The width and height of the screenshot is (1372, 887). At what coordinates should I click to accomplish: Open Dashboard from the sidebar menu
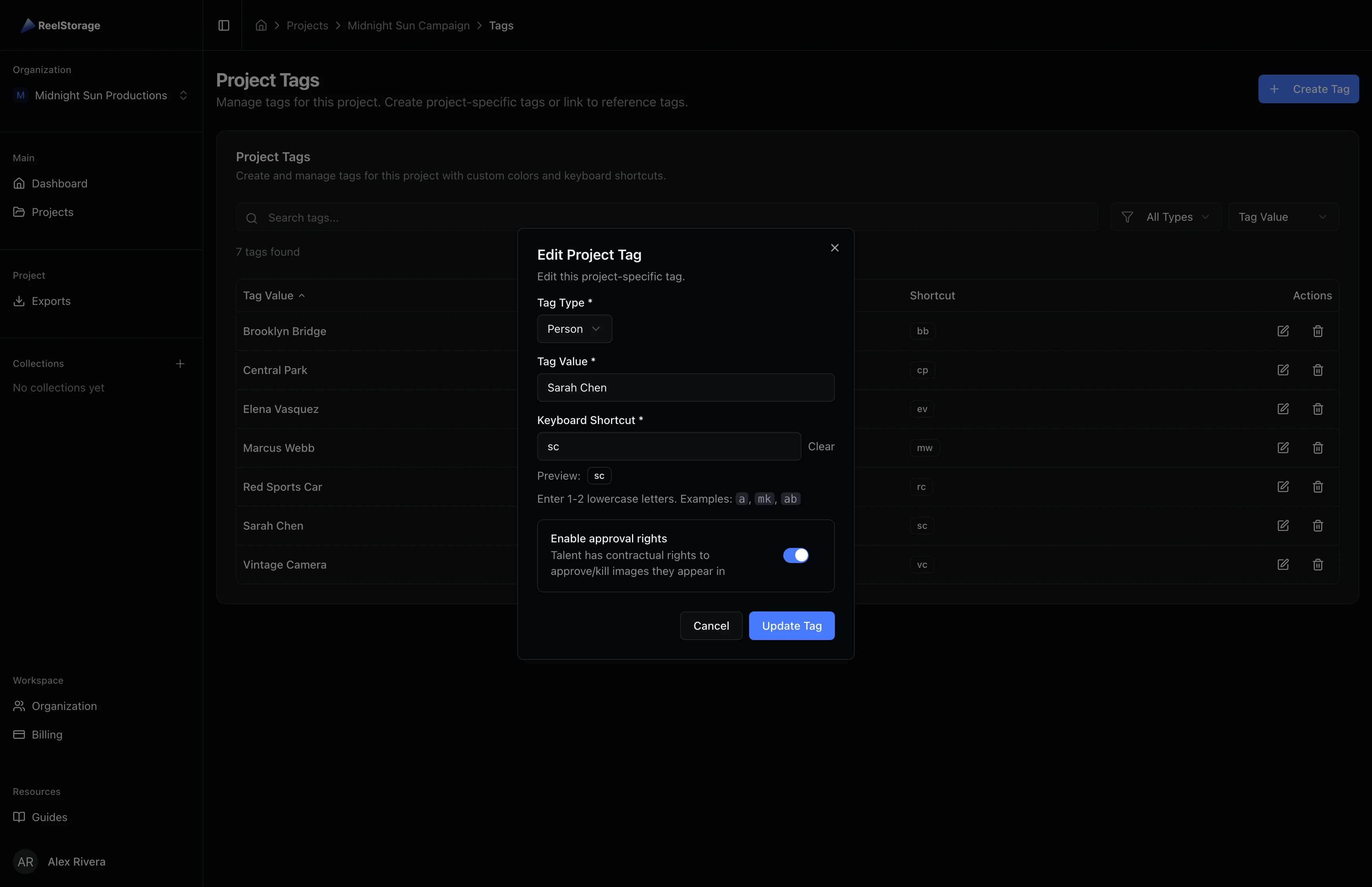tap(60, 183)
